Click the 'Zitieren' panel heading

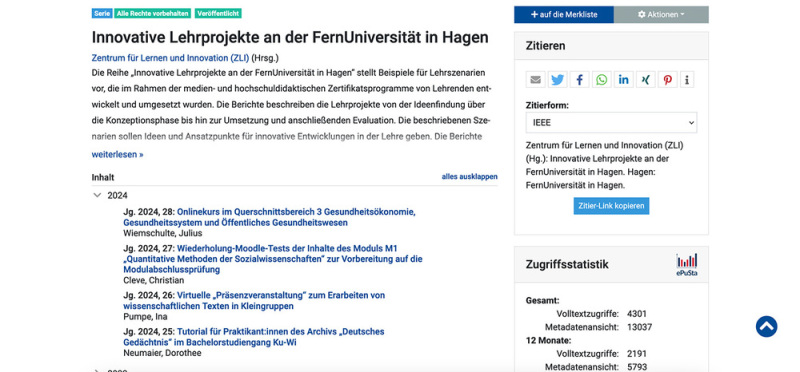click(545, 46)
